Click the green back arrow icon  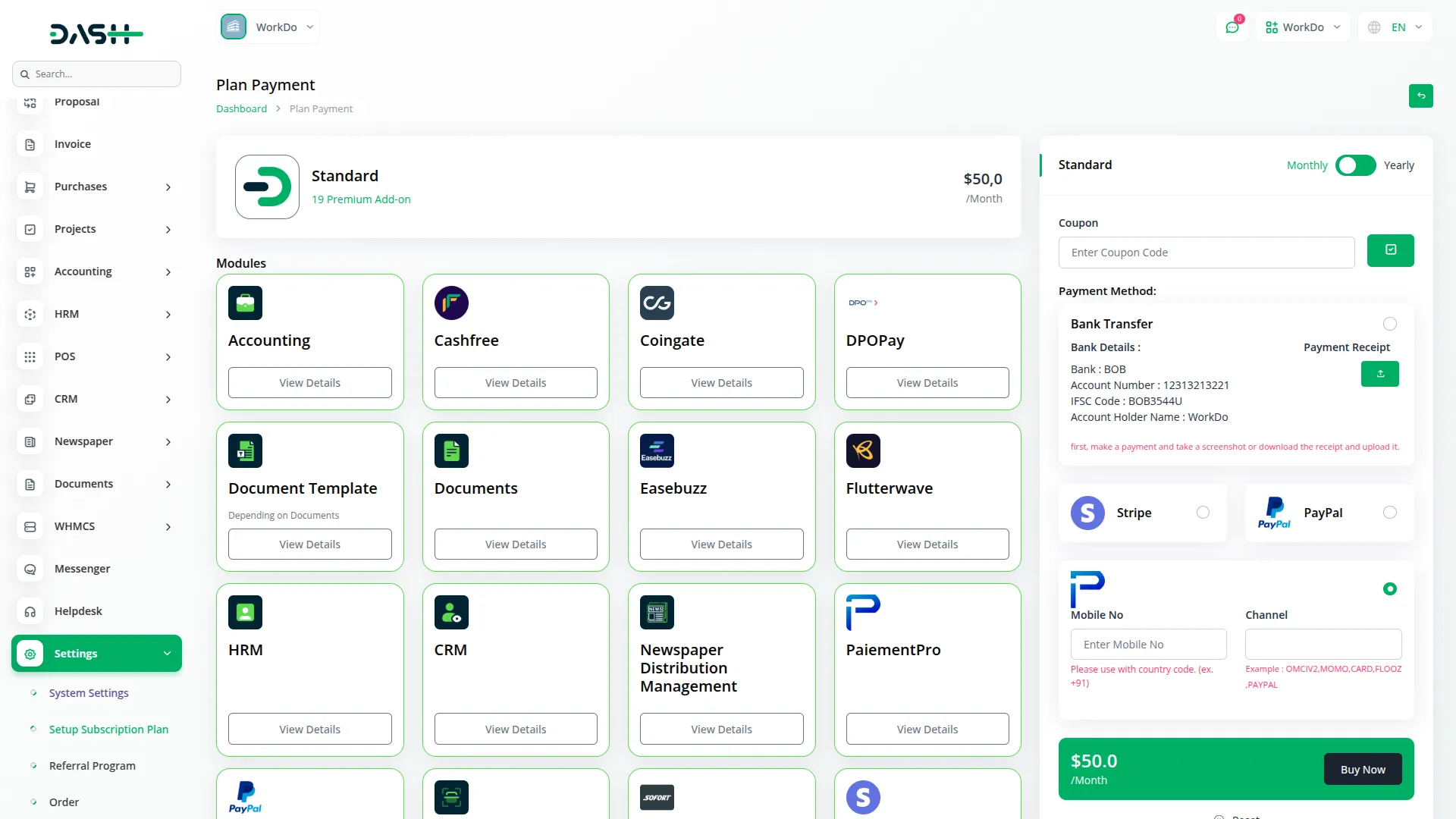coord(1421,96)
